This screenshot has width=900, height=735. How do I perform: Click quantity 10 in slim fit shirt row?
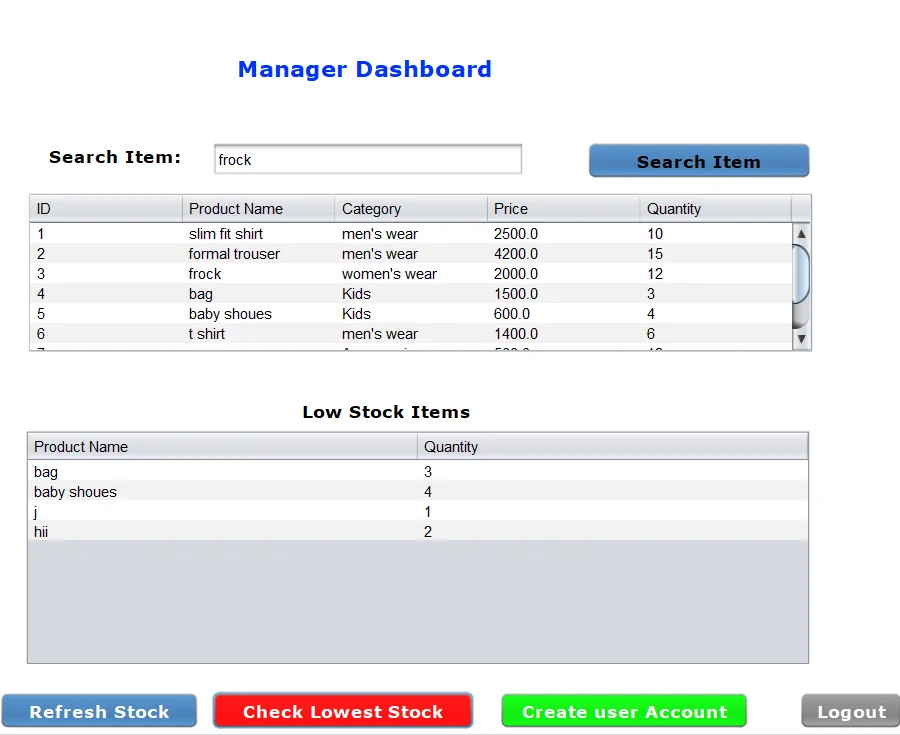(716, 234)
